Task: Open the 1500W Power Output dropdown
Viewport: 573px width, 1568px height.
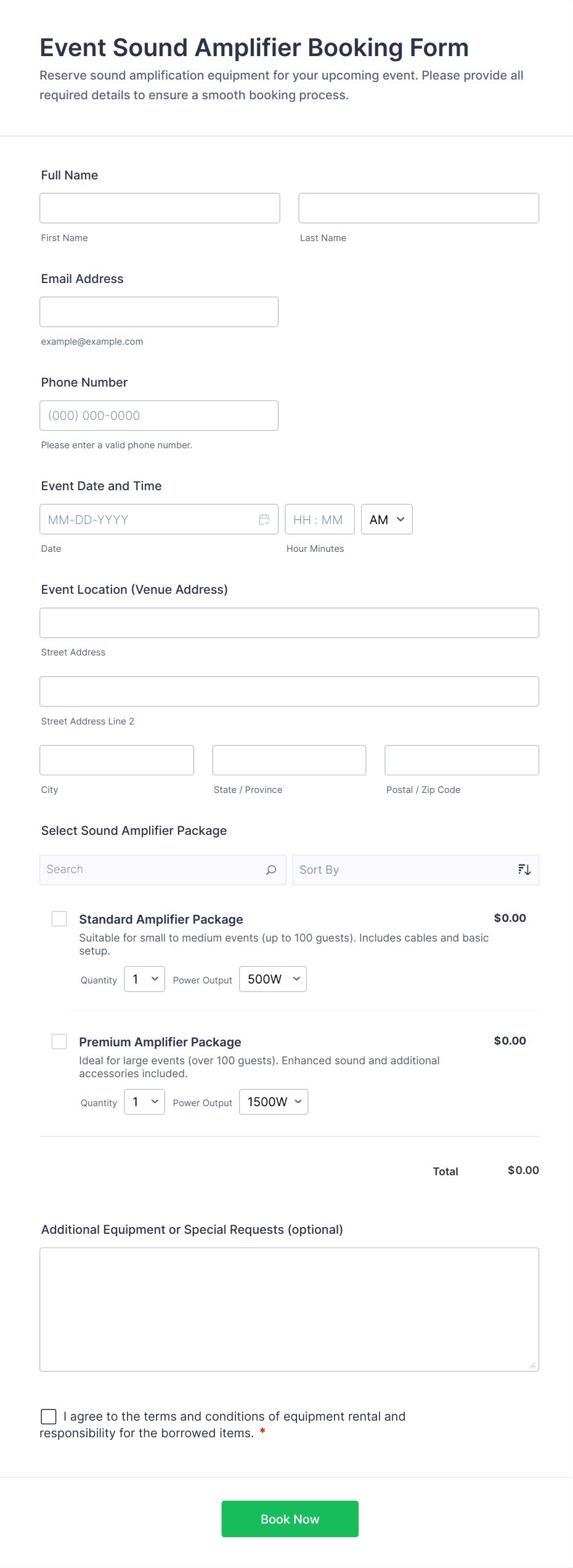Action: 274,1102
